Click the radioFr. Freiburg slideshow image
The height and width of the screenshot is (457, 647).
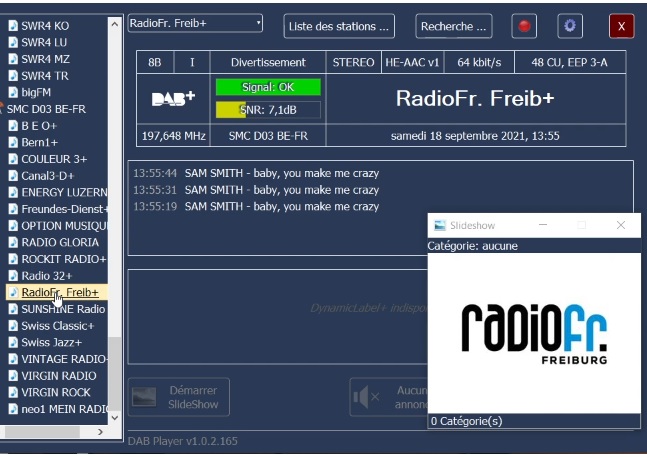pos(534,333)
